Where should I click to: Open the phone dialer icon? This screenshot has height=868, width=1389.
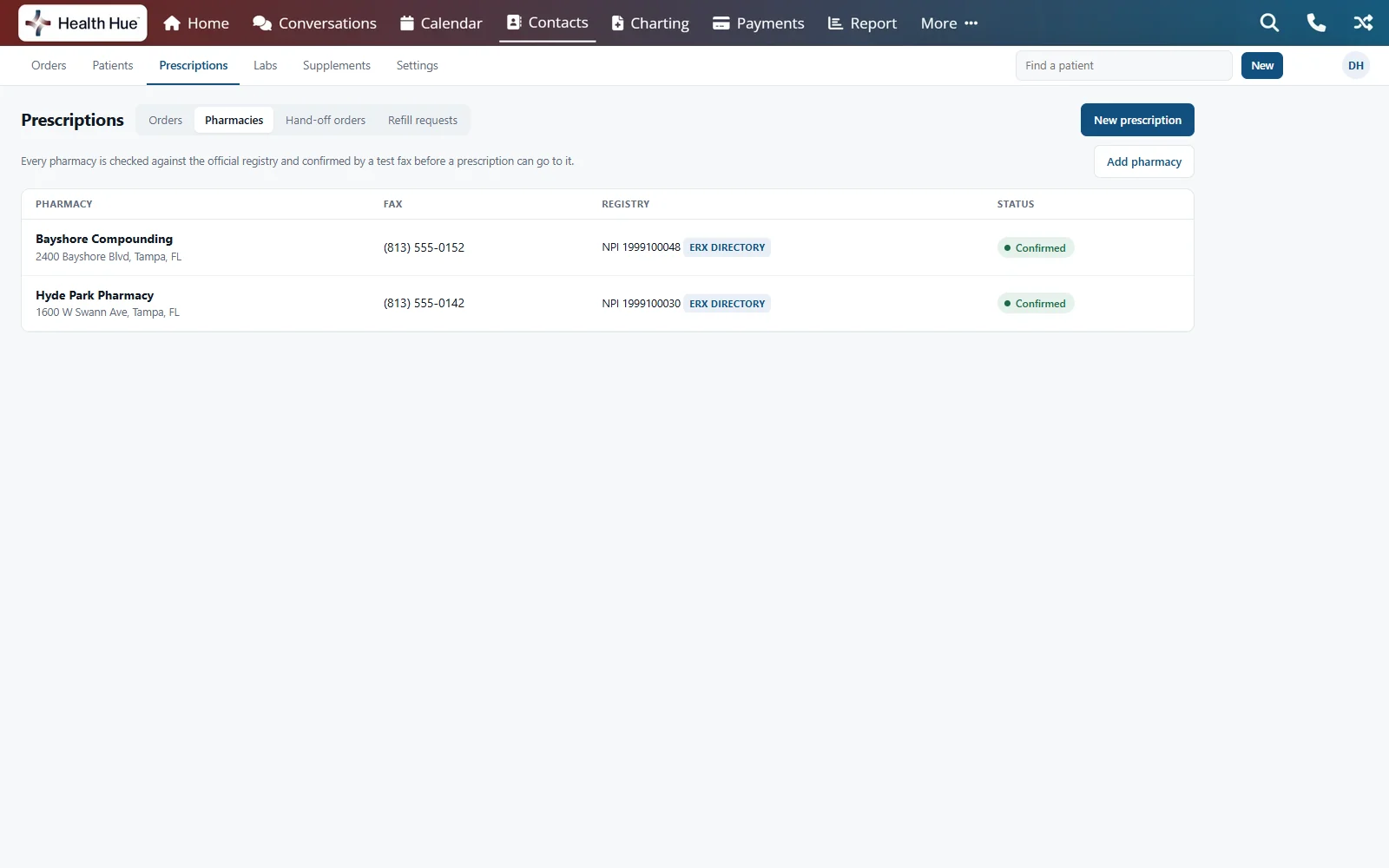click(x=1316, y=23)
